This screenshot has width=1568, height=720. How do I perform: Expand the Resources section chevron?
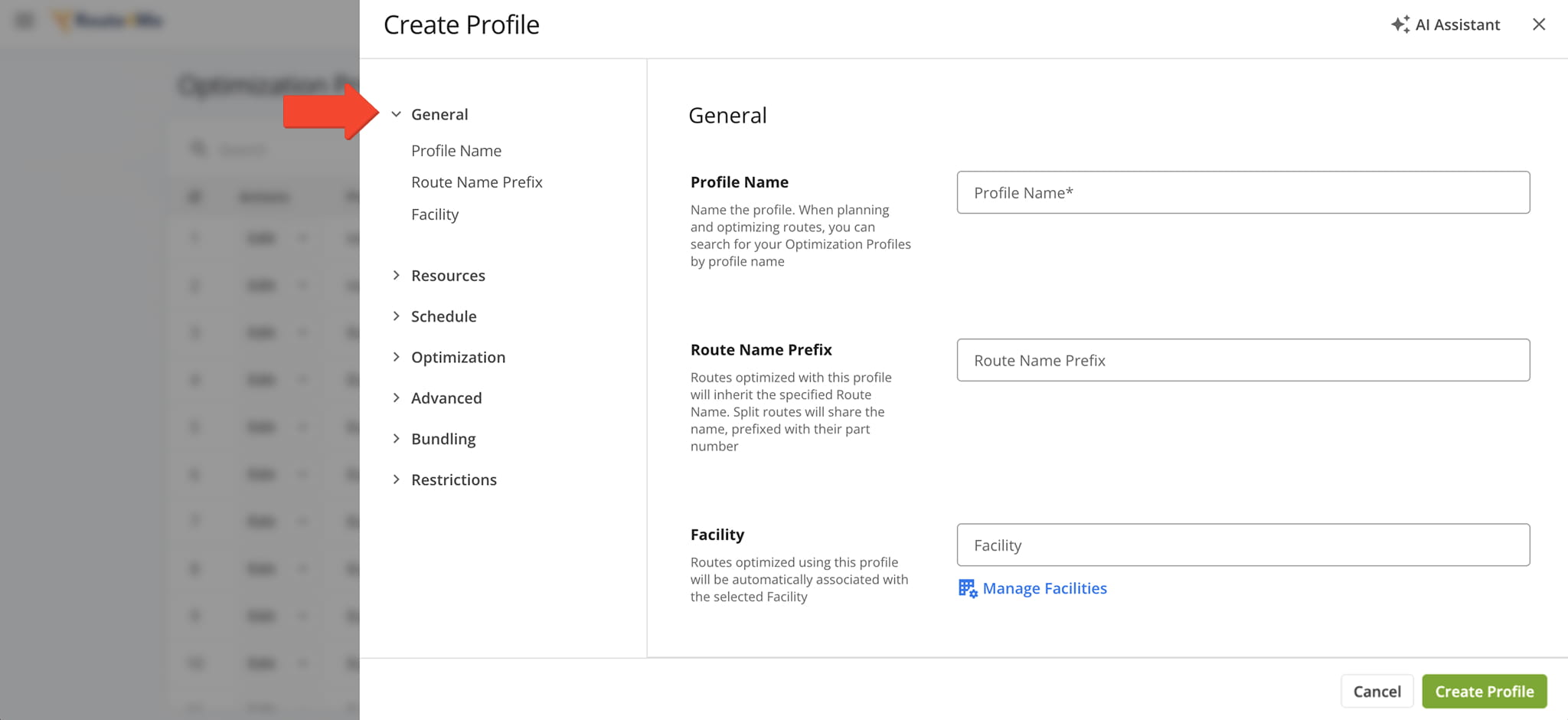coord(396,275)
